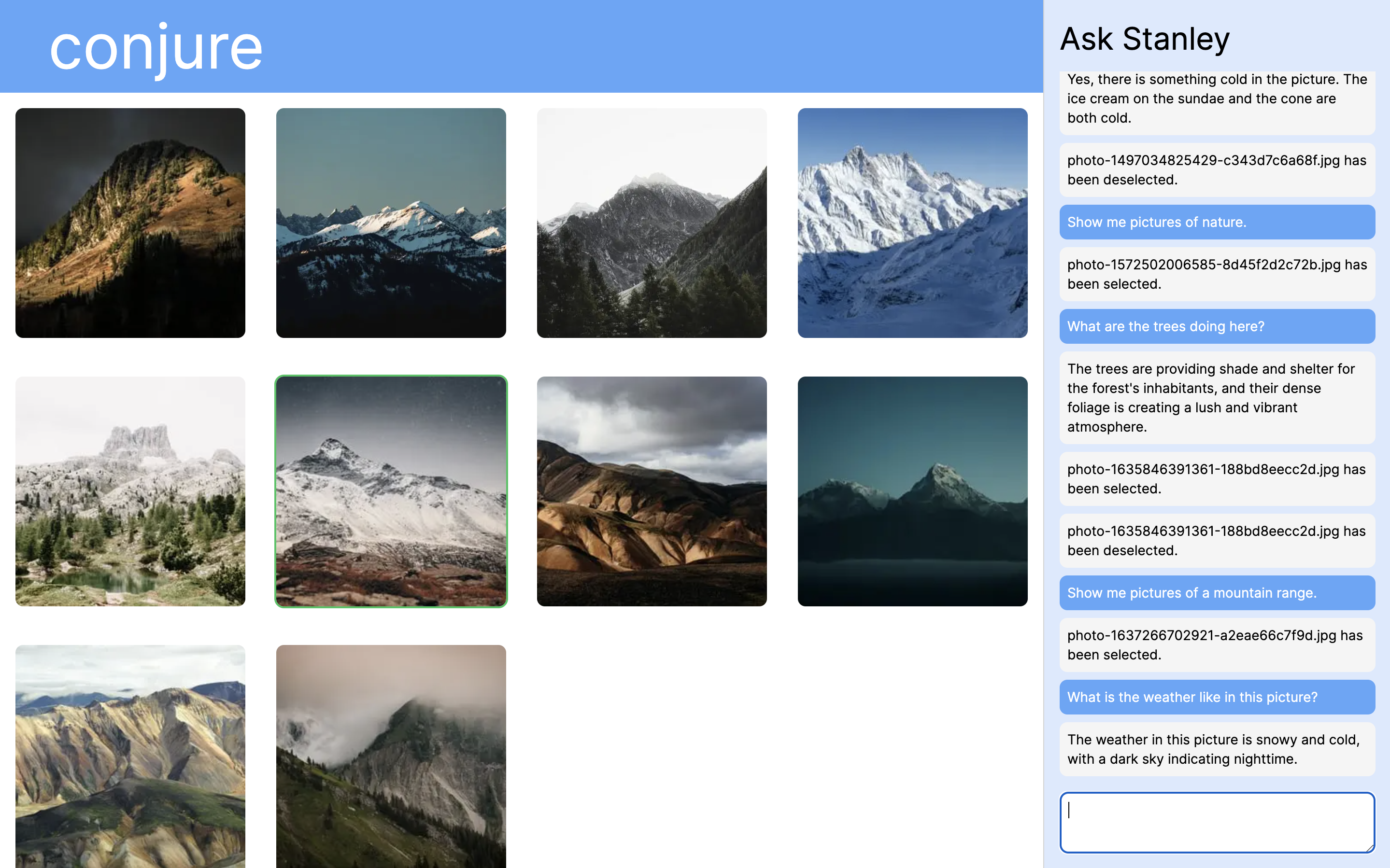This screenshot has width=1390, height=868.
Task: Focus the Ask Stanley message input box
Action: [1217, 822]
